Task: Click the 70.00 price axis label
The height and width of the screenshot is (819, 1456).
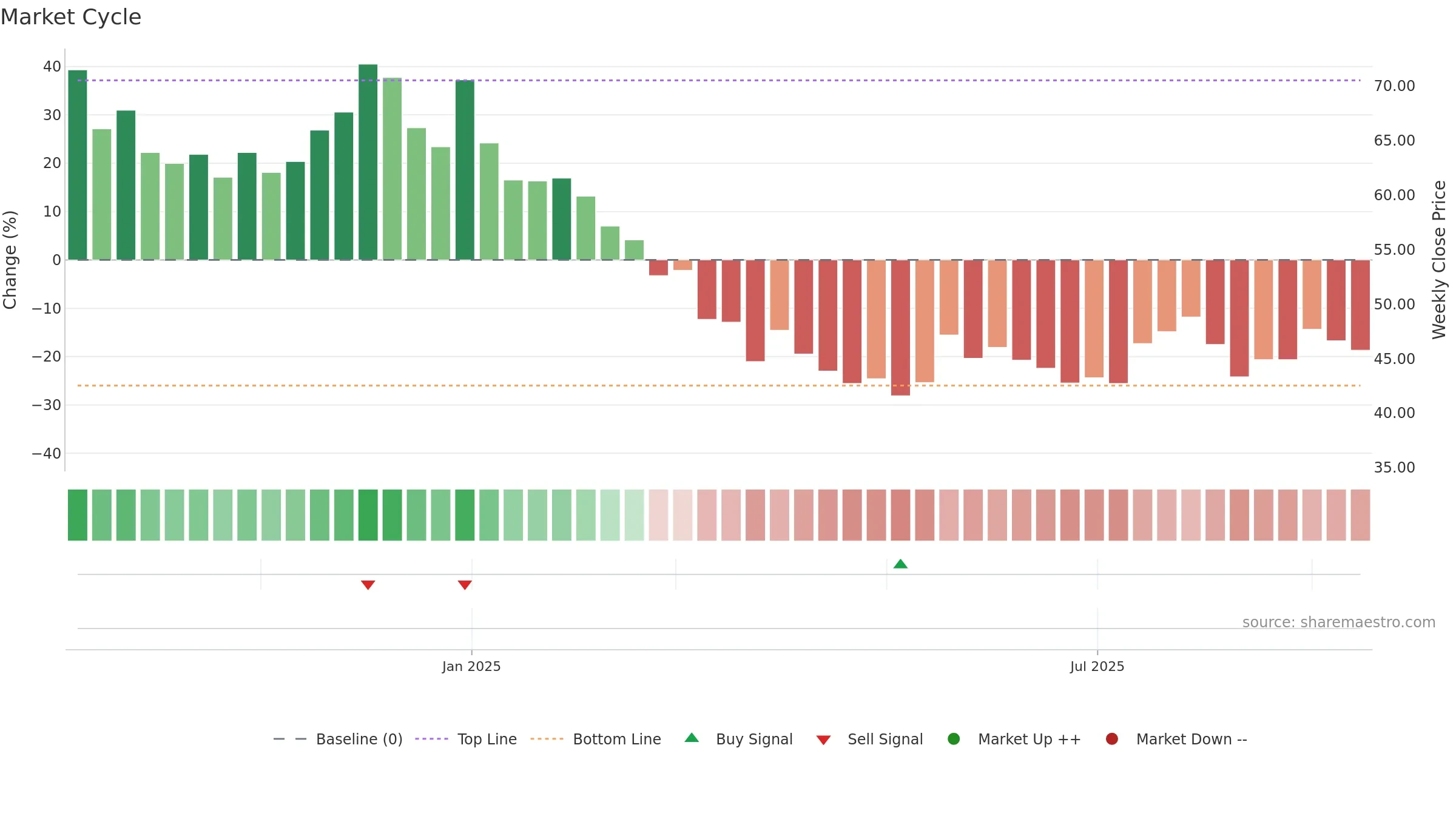Action: point(1394,86)
